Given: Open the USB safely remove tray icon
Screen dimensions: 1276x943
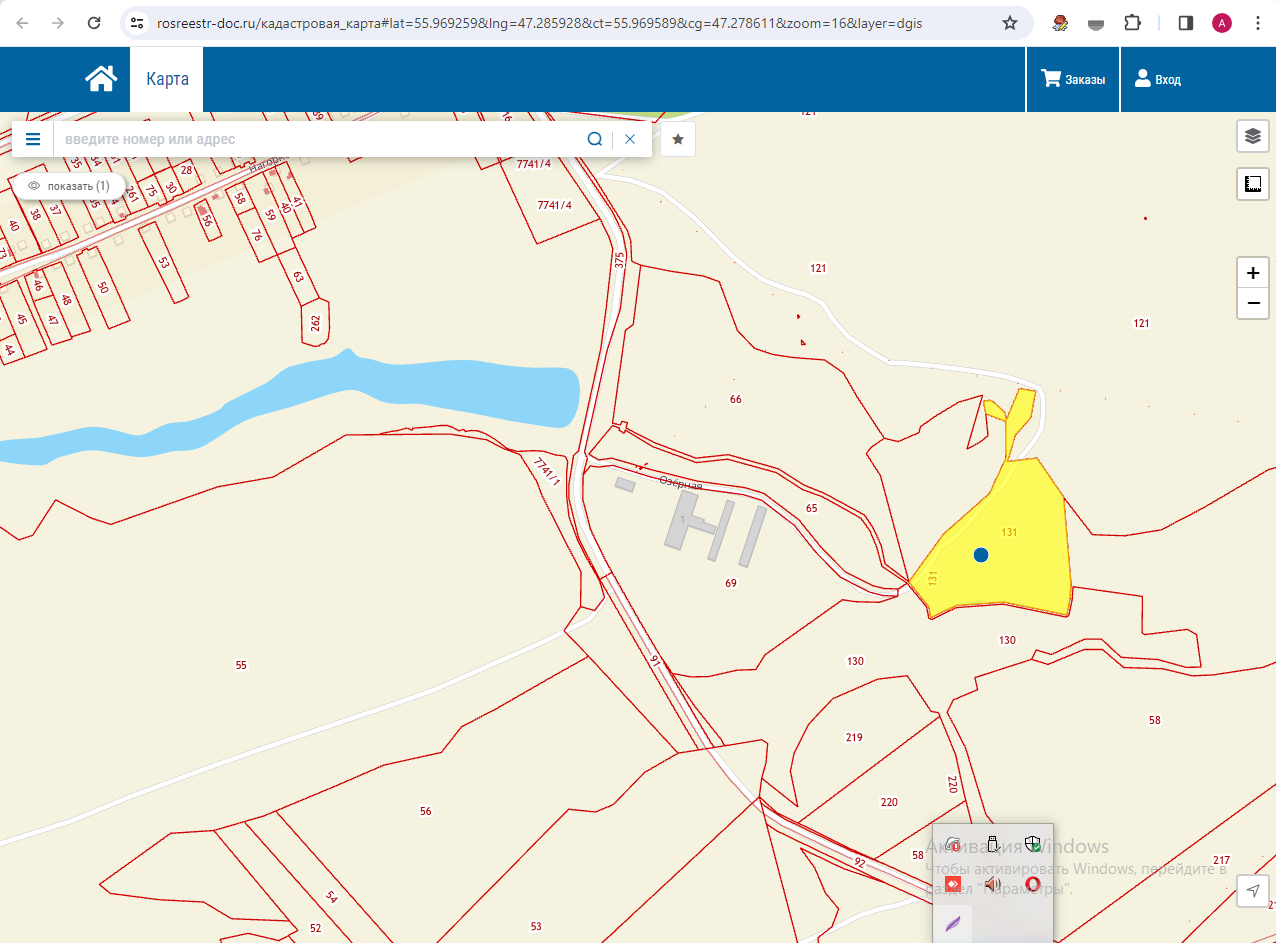Looking at the screenshot, I should [992, 844].
